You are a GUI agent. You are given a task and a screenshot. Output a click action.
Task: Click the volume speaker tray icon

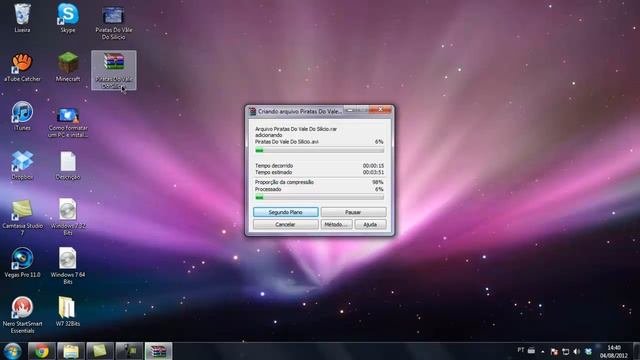[576, 351]
